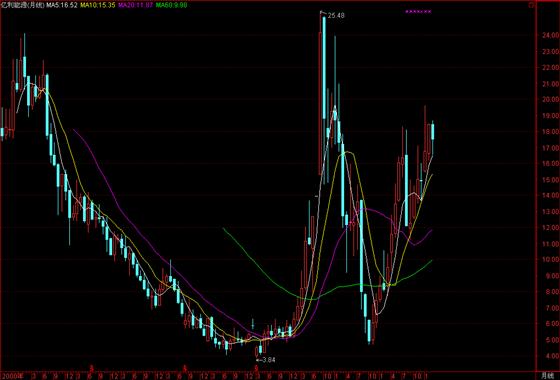Click the third red marker below the 3.84 low
The height and width of the screenshot is (380, 560).
256,367
